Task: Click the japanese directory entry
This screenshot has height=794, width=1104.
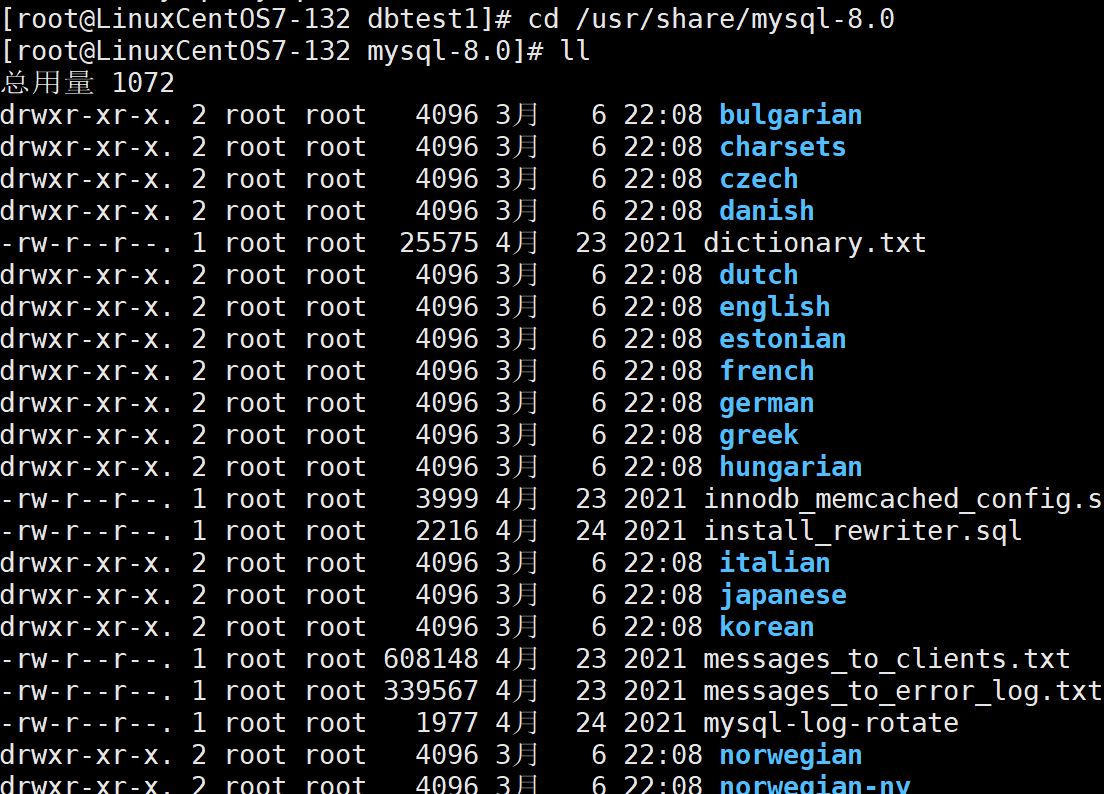Action: [x=782, y=596]
